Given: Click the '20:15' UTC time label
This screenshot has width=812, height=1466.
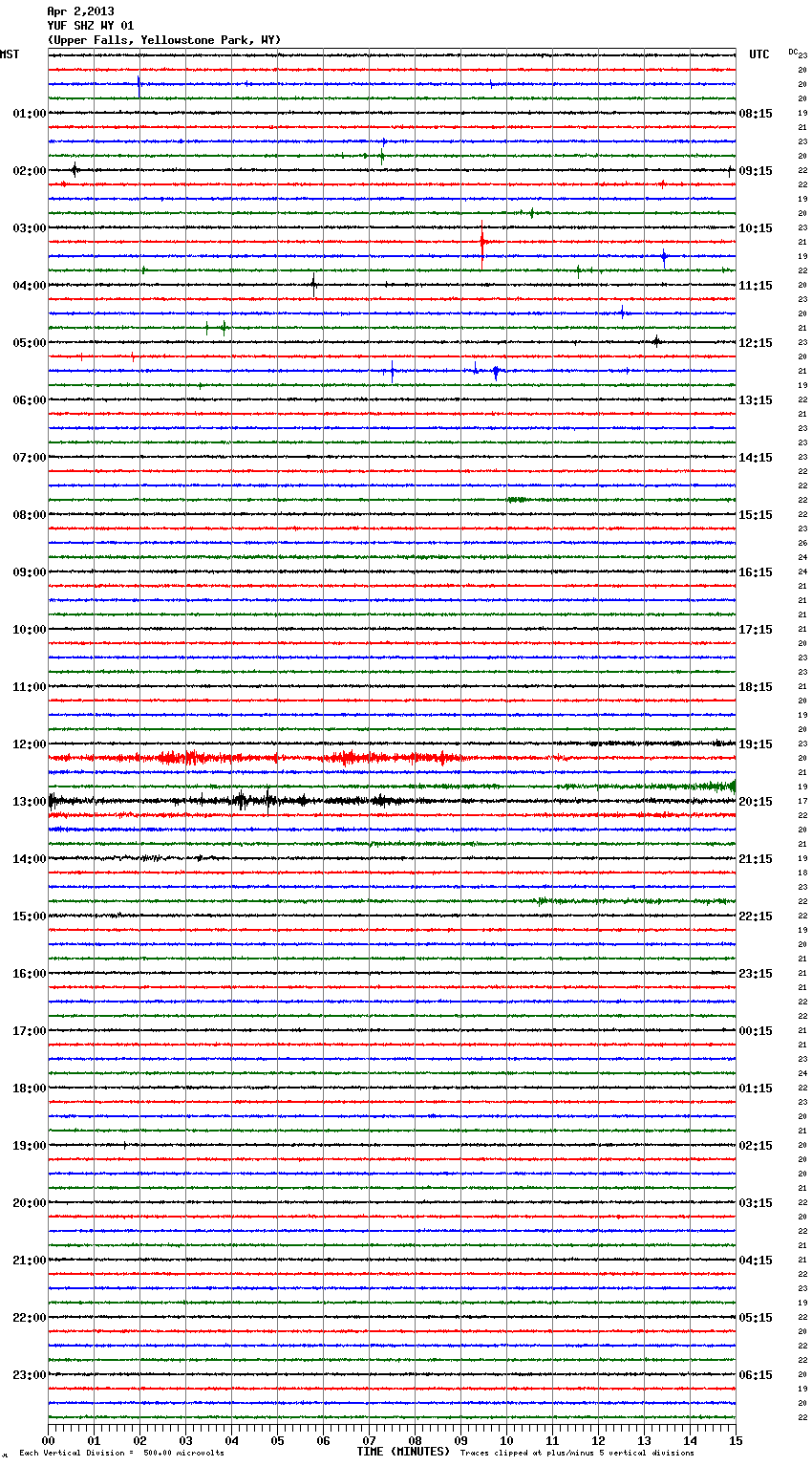Looking at the screenshot, I should click(x=756, y=802).
